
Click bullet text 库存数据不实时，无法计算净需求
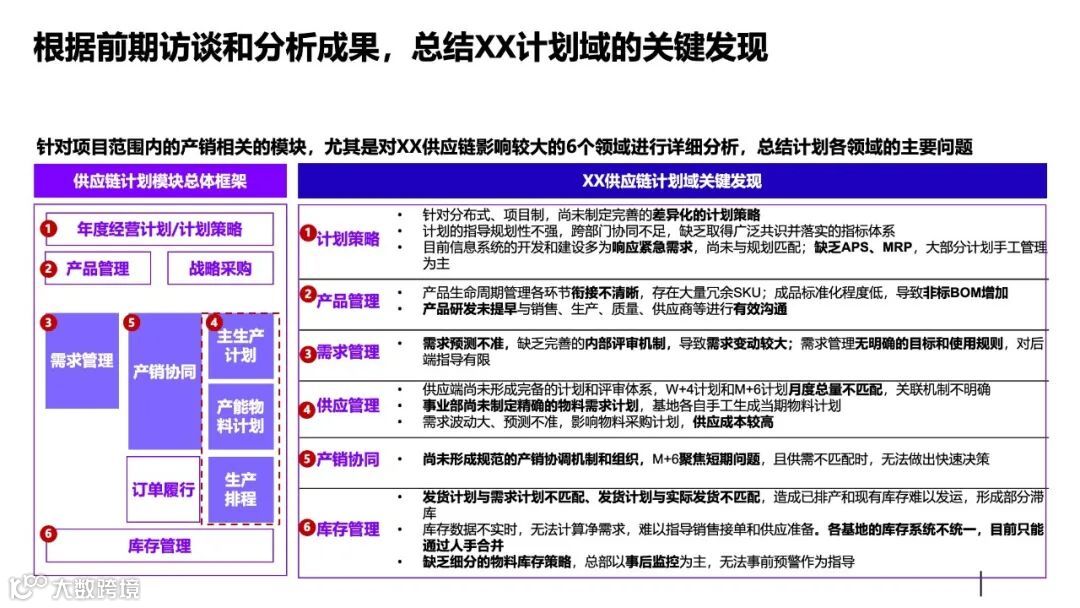point(733,537)
